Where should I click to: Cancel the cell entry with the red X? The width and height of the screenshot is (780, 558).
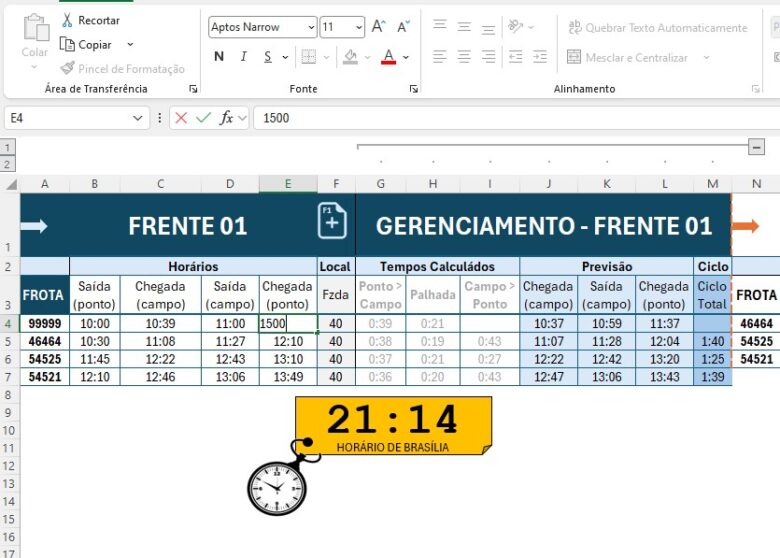tap(181, 118)
